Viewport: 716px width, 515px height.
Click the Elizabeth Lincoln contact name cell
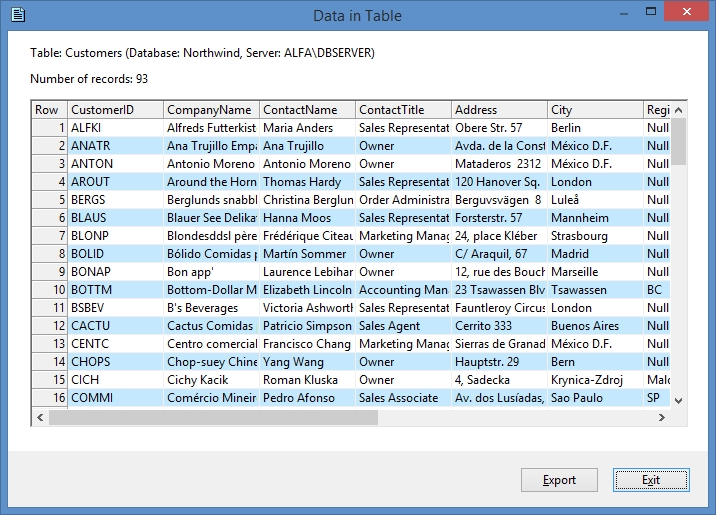click(x=307, y=290)
